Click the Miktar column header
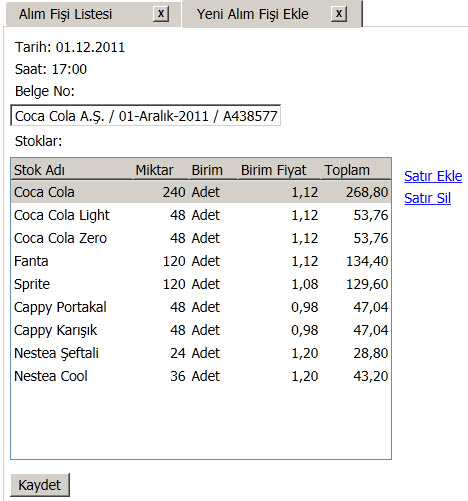The height and width of the screenshot is (501, 468). pos(161,170)
